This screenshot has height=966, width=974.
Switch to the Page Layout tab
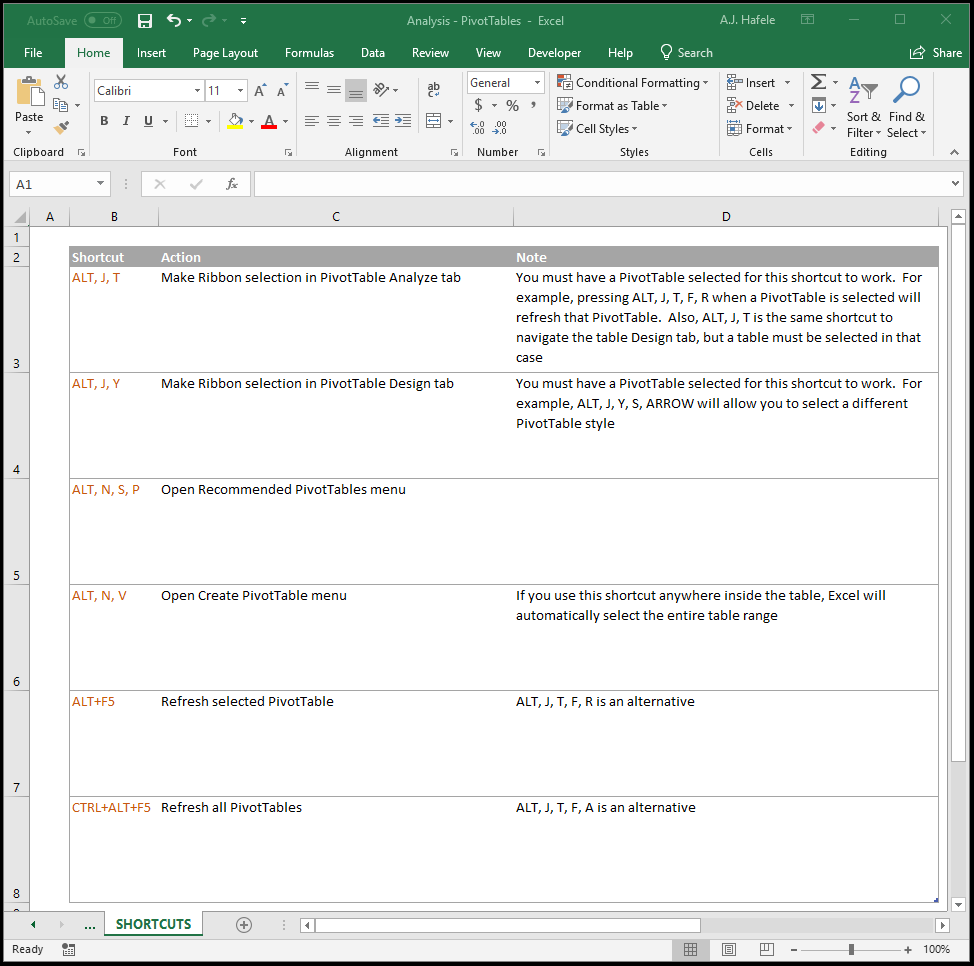click(x=225, y=53)
